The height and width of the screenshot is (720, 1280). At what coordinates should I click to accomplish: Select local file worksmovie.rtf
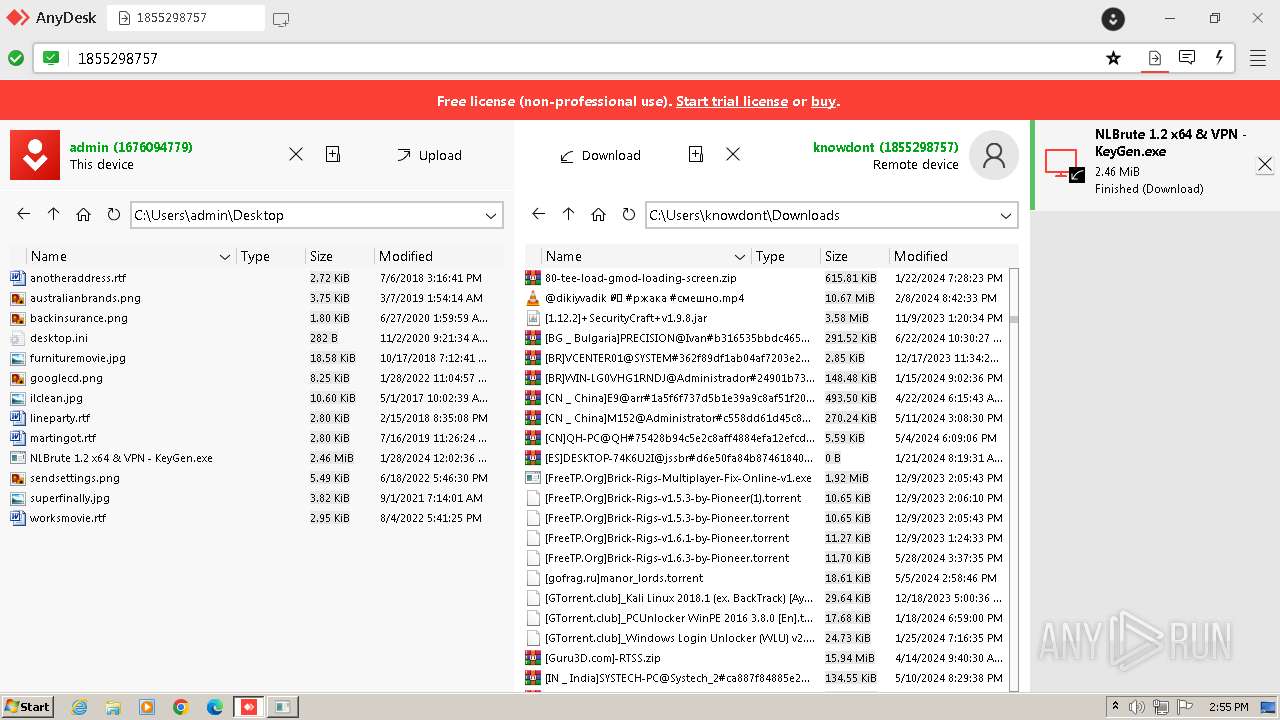(x=257, y=518)
